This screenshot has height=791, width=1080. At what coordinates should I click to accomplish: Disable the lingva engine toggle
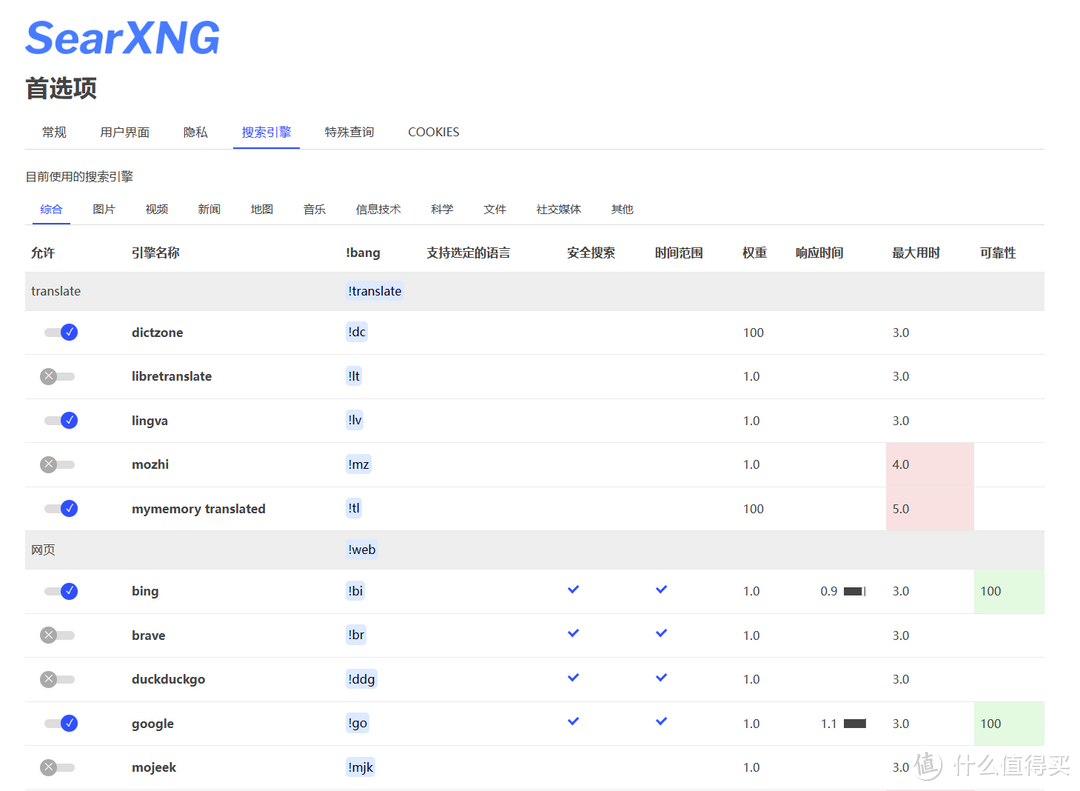point(61,420)
